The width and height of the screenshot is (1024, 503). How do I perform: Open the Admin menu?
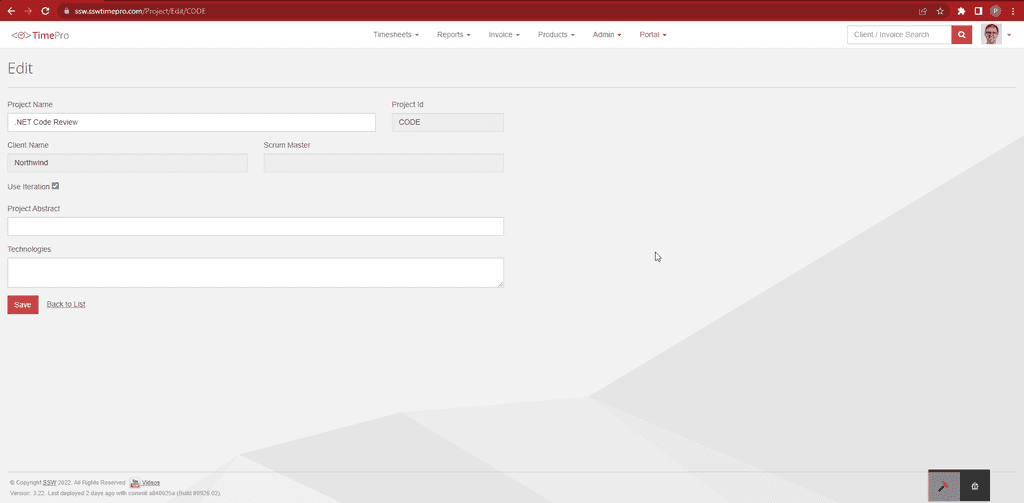pos(606,35)
